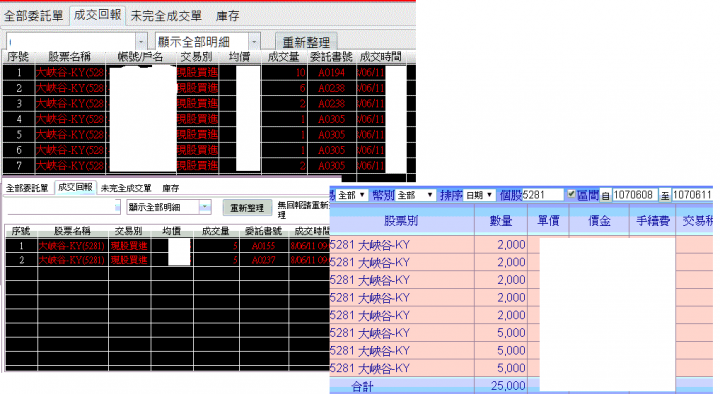720x394 pixels.
Task: Click 帳號/戶名 column header
Action: (141, 57)
